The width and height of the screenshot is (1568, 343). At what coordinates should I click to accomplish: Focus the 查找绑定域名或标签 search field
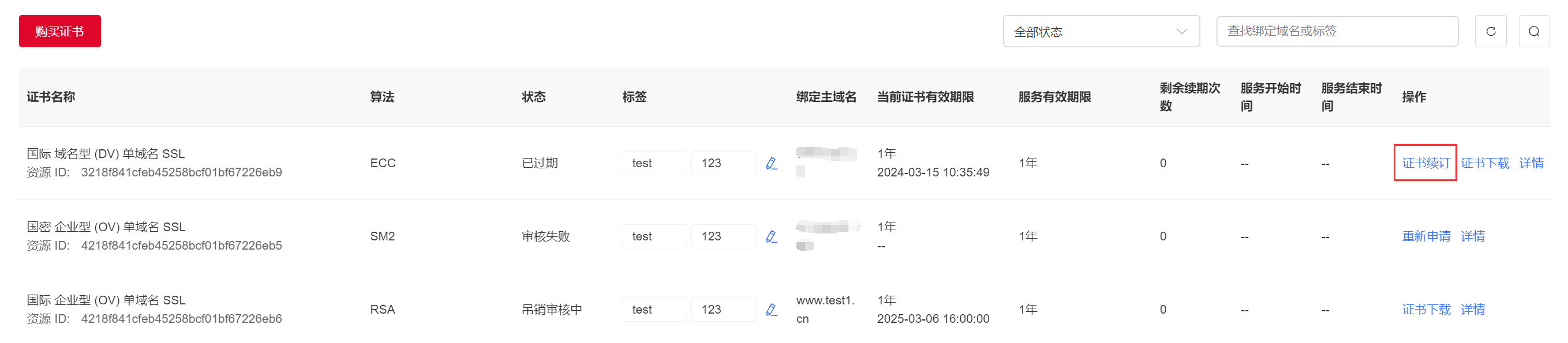(1337, 31)
